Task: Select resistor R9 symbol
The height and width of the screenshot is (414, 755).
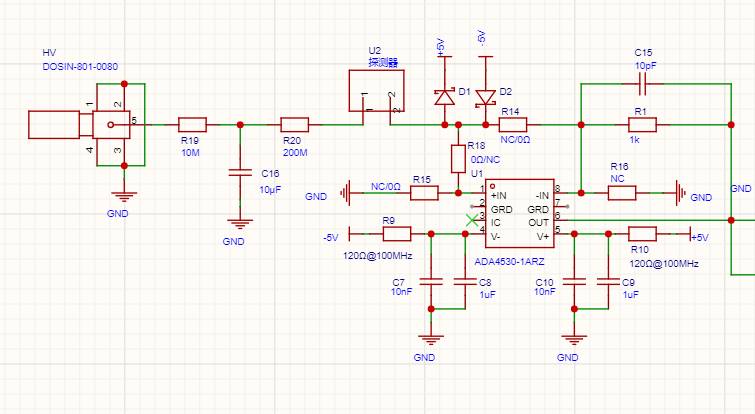Action: pyautogui.click(x=397, y=234)
